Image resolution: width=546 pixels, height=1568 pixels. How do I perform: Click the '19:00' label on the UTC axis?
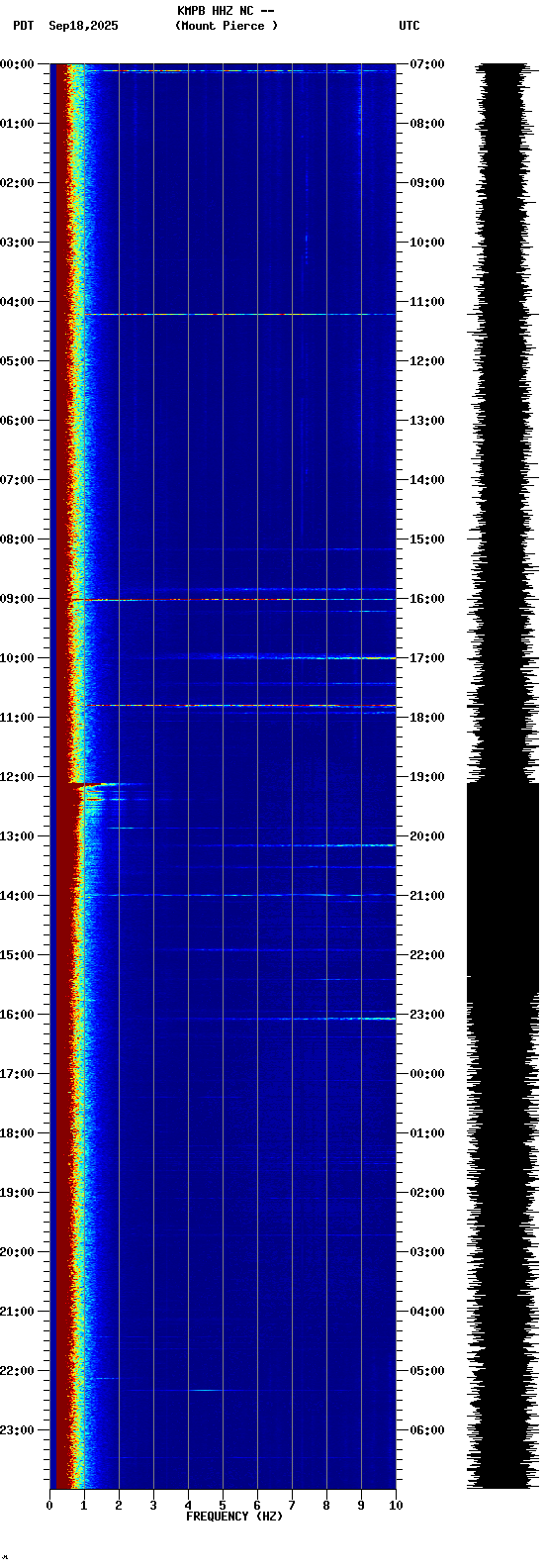pos(427,777)
